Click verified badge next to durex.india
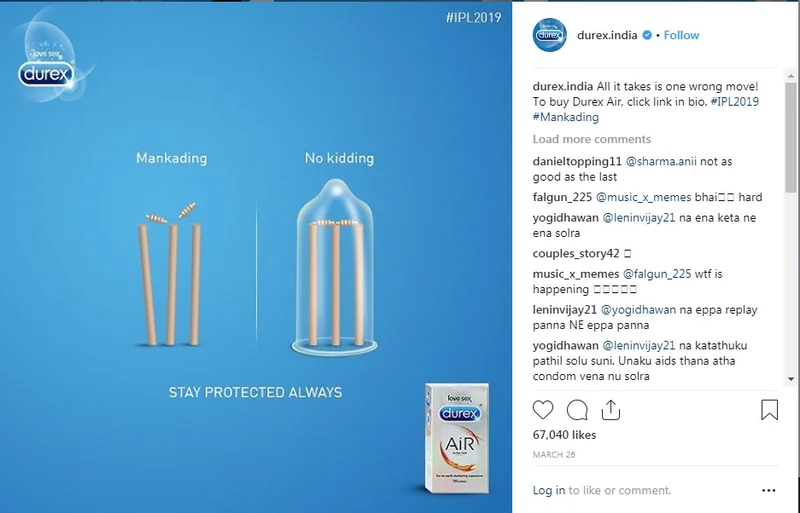Screen dimensions: 800x513 [647, 35]
